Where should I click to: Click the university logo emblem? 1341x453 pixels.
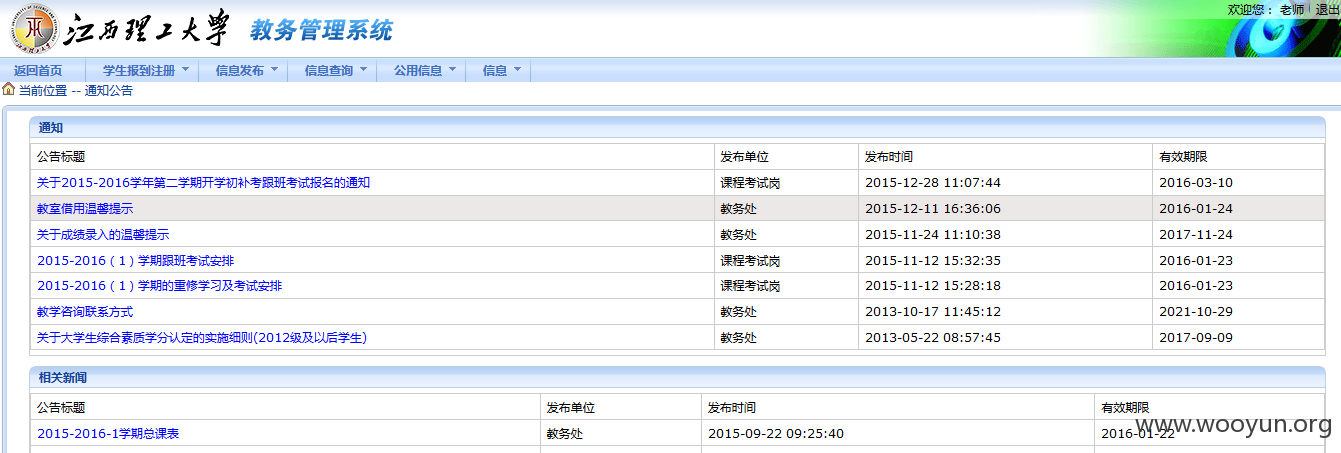[x=36, y=30]
